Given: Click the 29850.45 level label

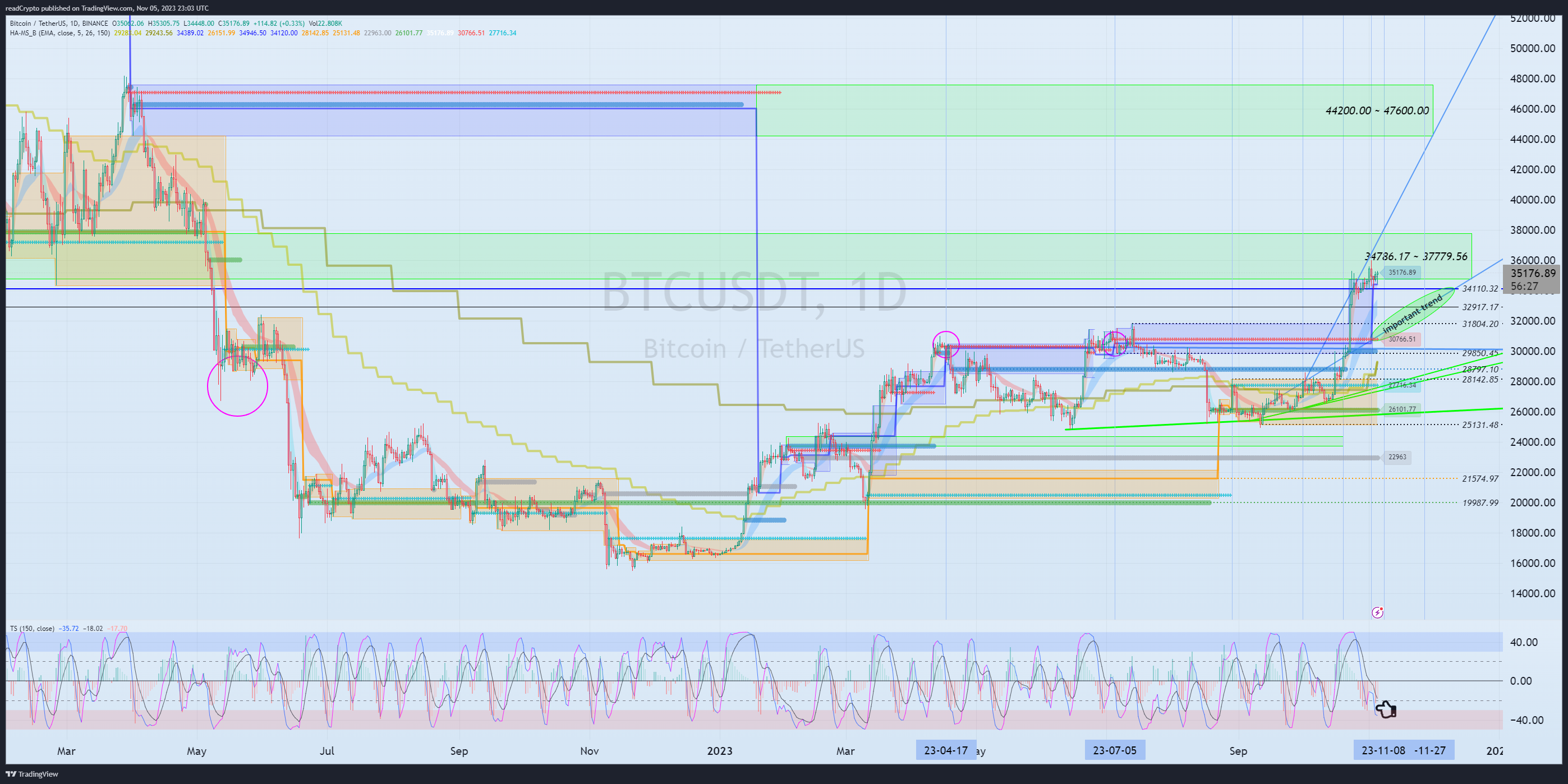Looking at the screenshot, I should click(1480, 353).
